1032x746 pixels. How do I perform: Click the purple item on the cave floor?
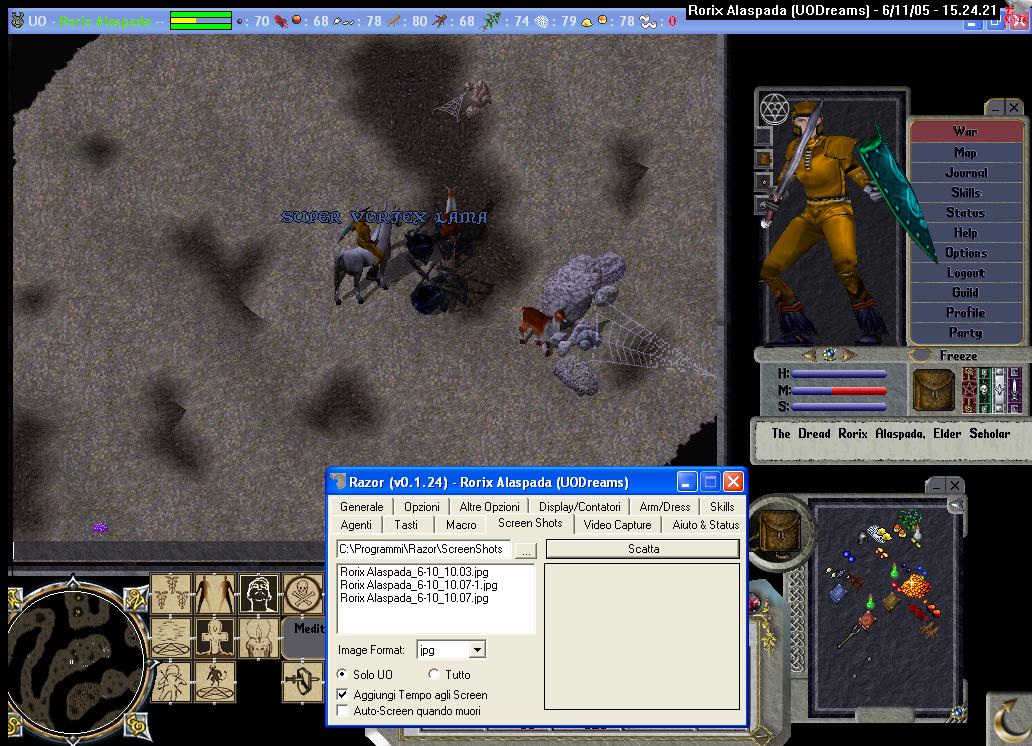click(x=100, y=527)
